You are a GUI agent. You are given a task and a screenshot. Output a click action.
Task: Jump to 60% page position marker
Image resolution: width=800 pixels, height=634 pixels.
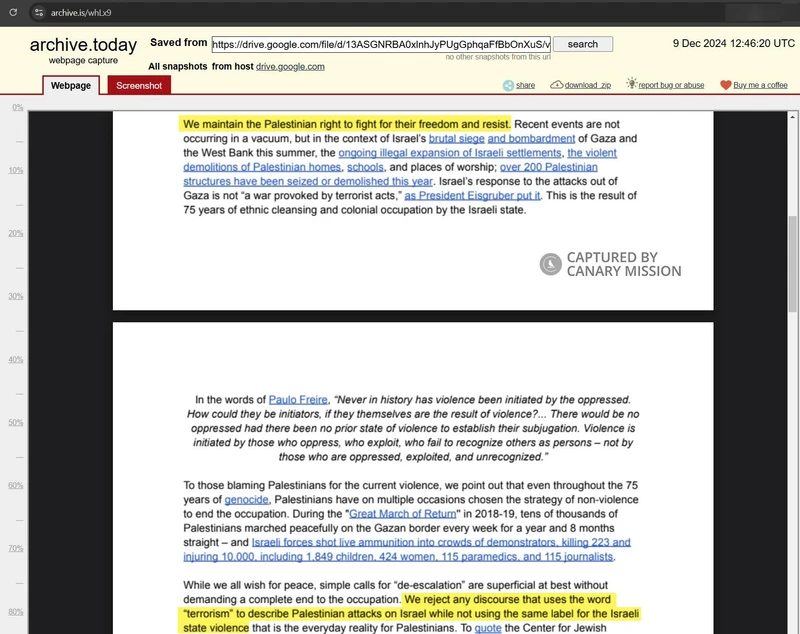click(x=16, y=485)
